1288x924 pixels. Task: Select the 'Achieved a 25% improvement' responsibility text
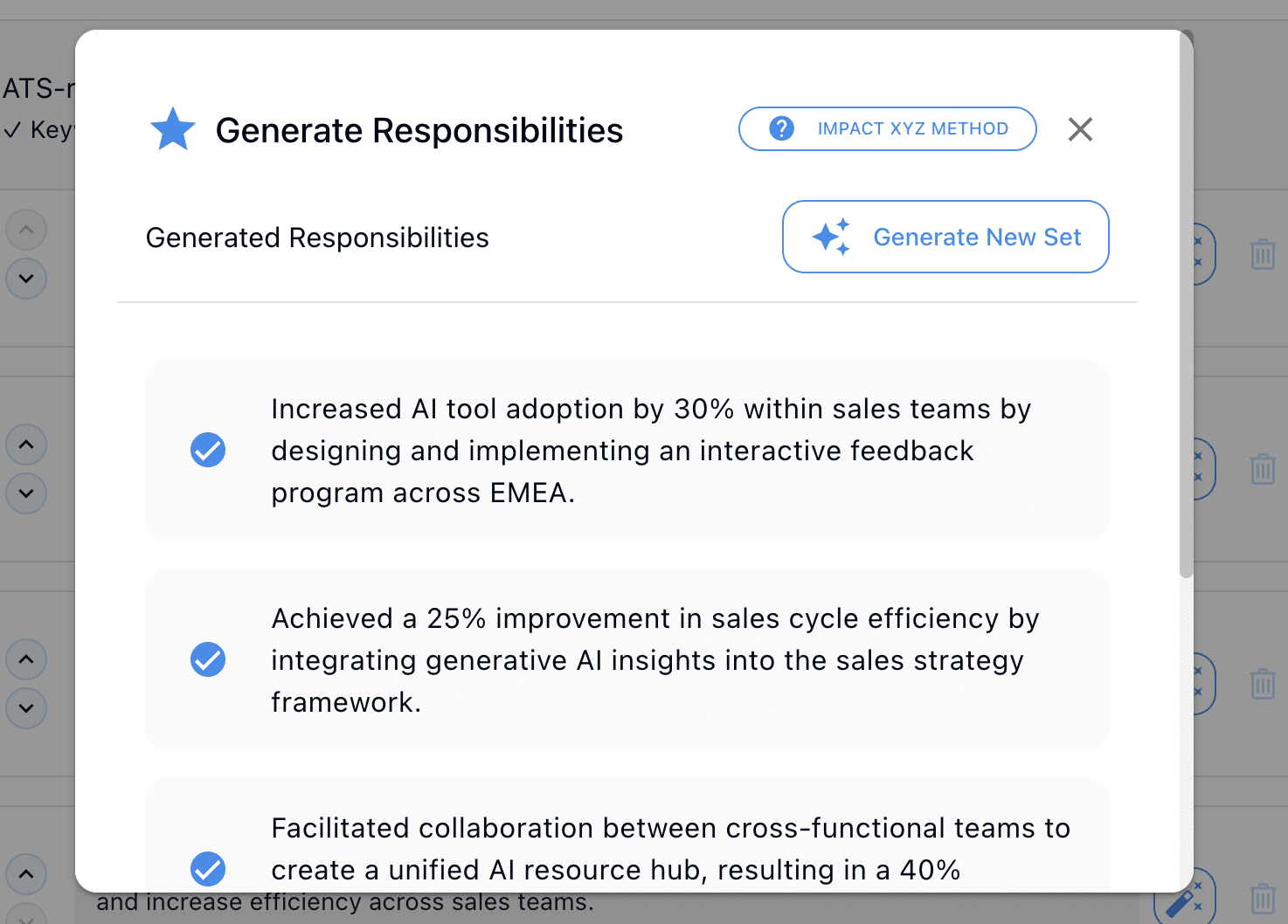pyautogui.click(x=654, y=660)
